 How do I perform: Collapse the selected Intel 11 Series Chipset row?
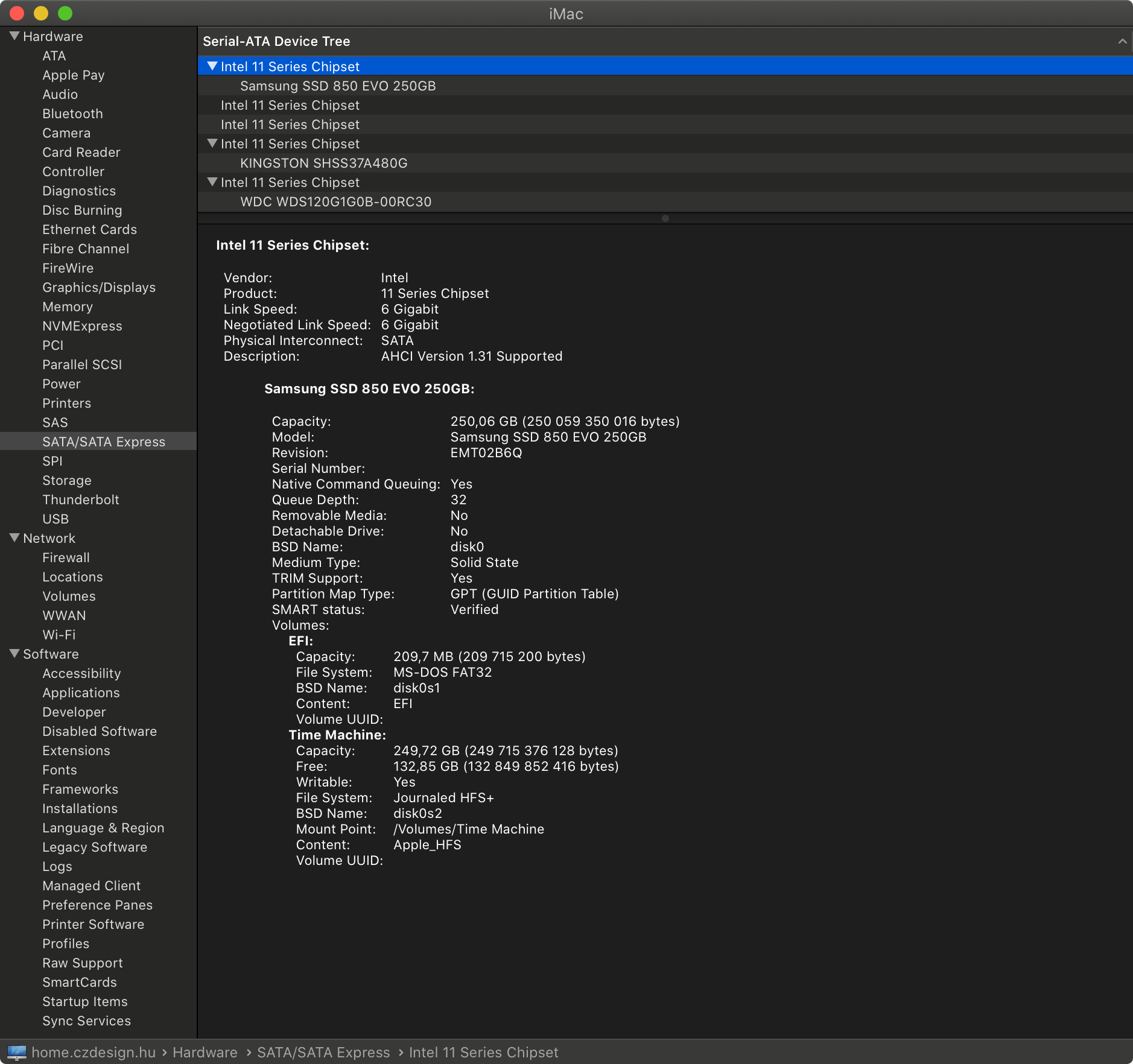(x=212, y=66)
